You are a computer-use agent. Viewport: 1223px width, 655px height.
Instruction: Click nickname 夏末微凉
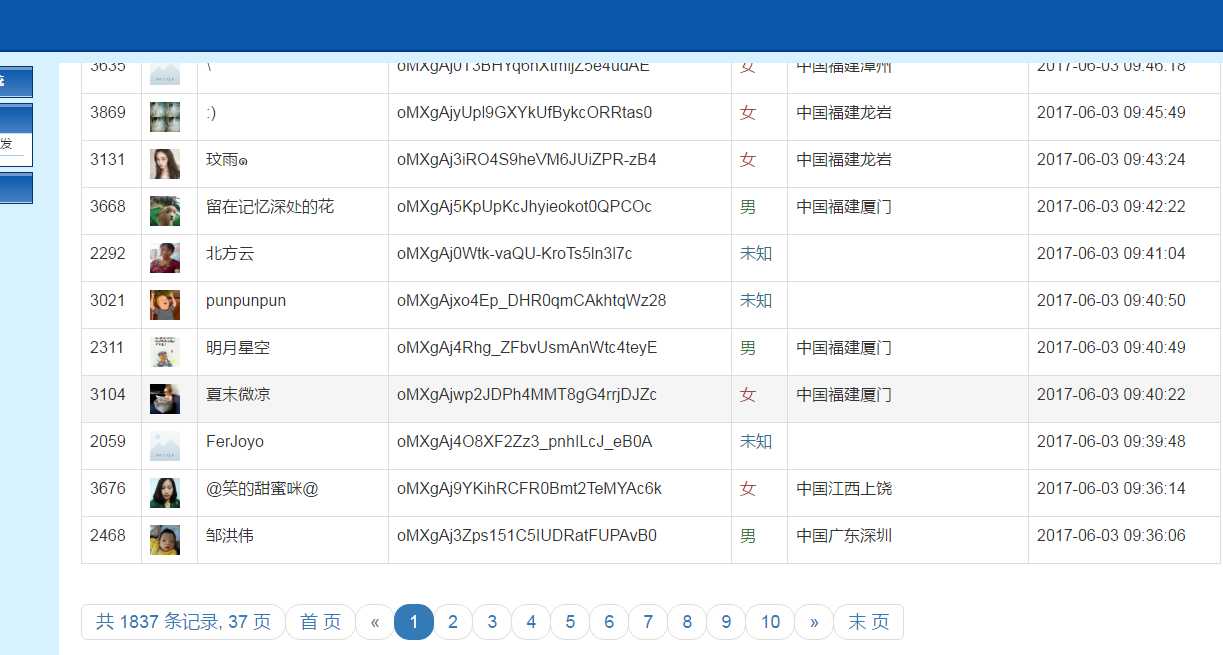click(238, 394)
